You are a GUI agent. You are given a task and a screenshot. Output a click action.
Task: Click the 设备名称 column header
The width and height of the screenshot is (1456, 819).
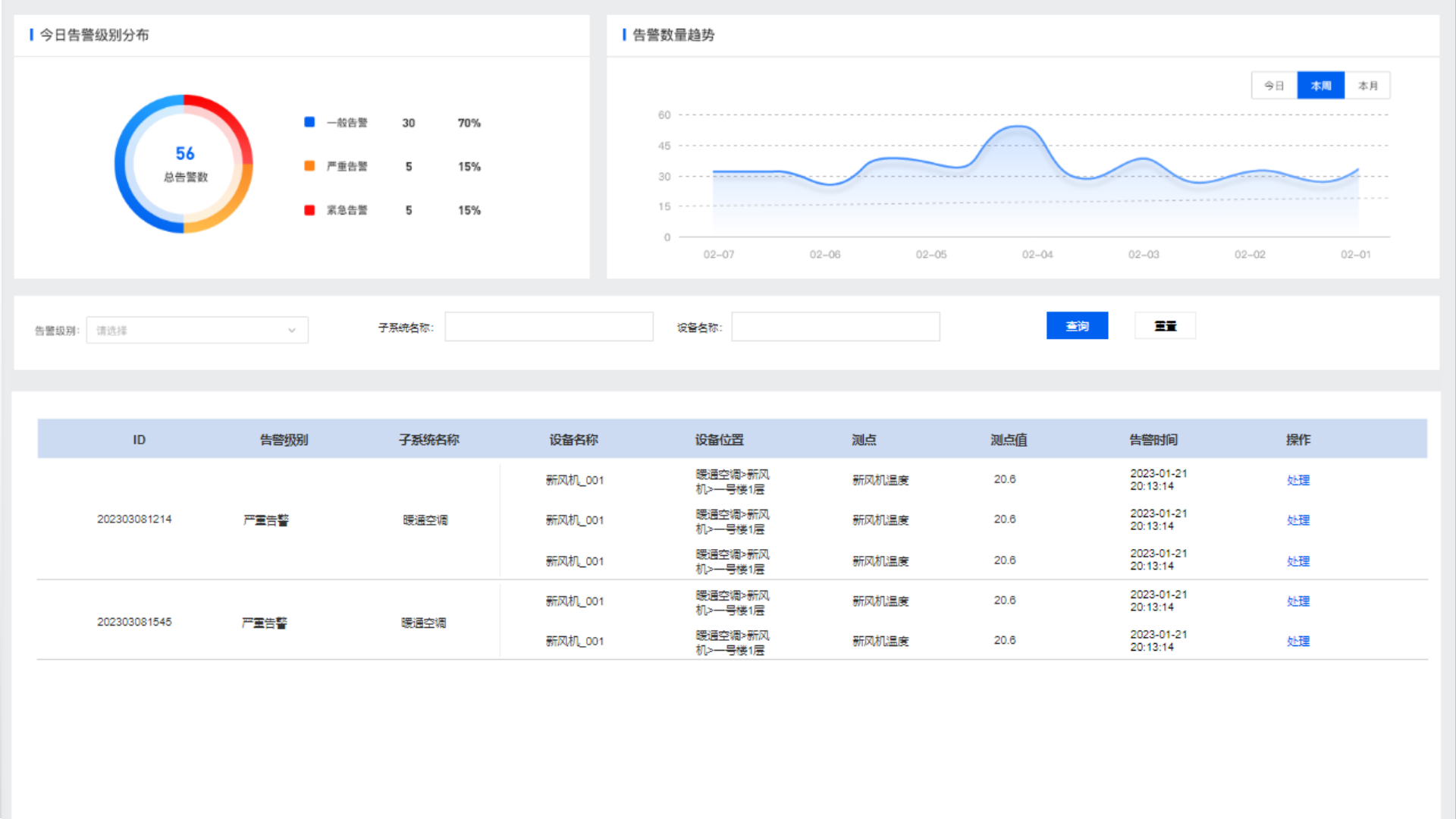pos(574,440)
